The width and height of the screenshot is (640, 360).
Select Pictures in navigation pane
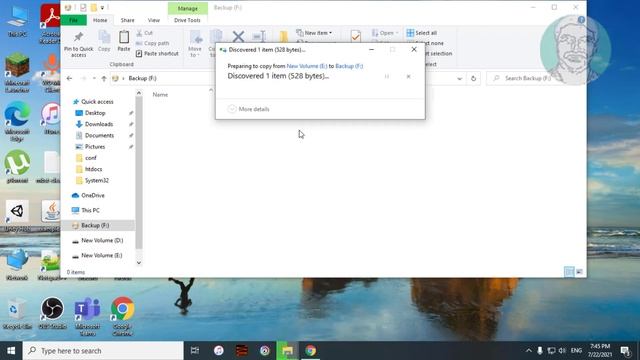coord(95,147)
